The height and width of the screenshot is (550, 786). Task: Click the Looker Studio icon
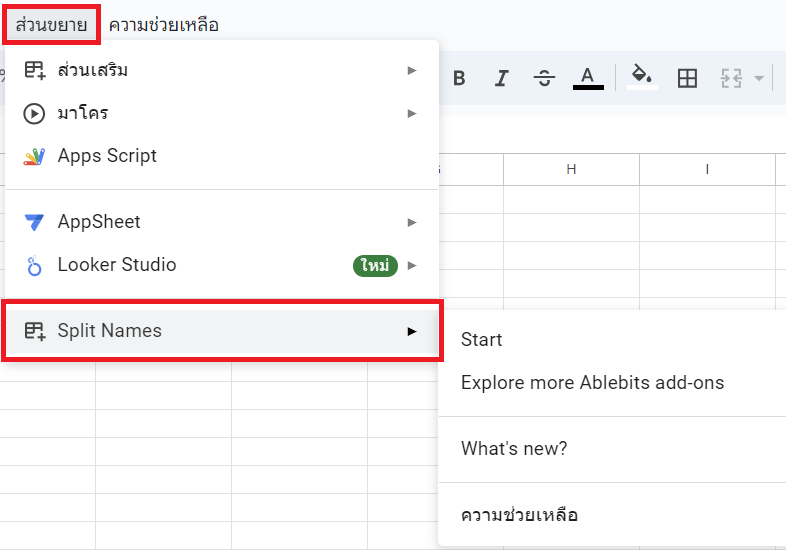point(35,265)
